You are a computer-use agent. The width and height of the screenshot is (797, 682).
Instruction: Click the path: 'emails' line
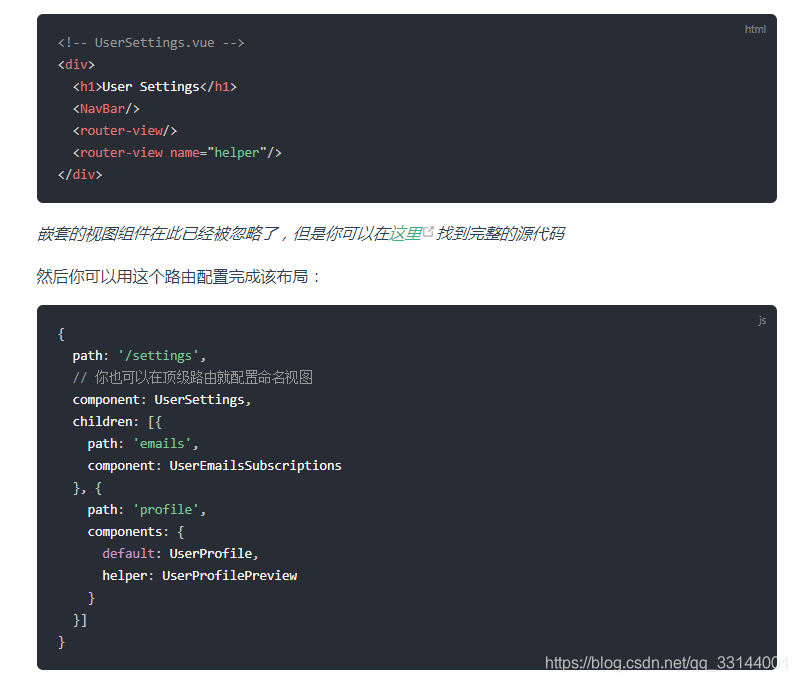(x=143, y=444)
